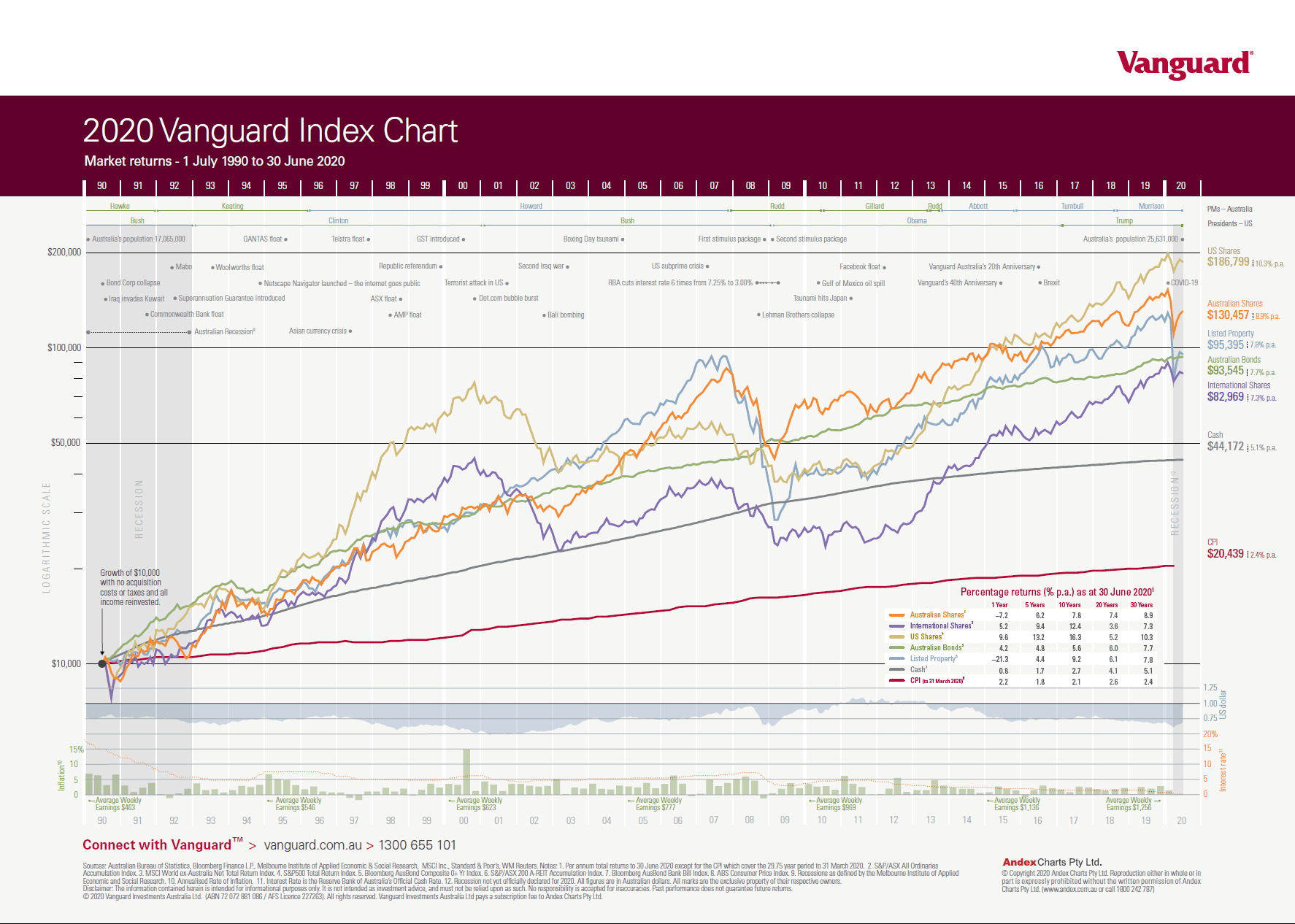Select the '2020 Vanguard Index Chart' title
Viewport: 1295px width, 924px height.
pyautogui.click(x=270, y=131)
